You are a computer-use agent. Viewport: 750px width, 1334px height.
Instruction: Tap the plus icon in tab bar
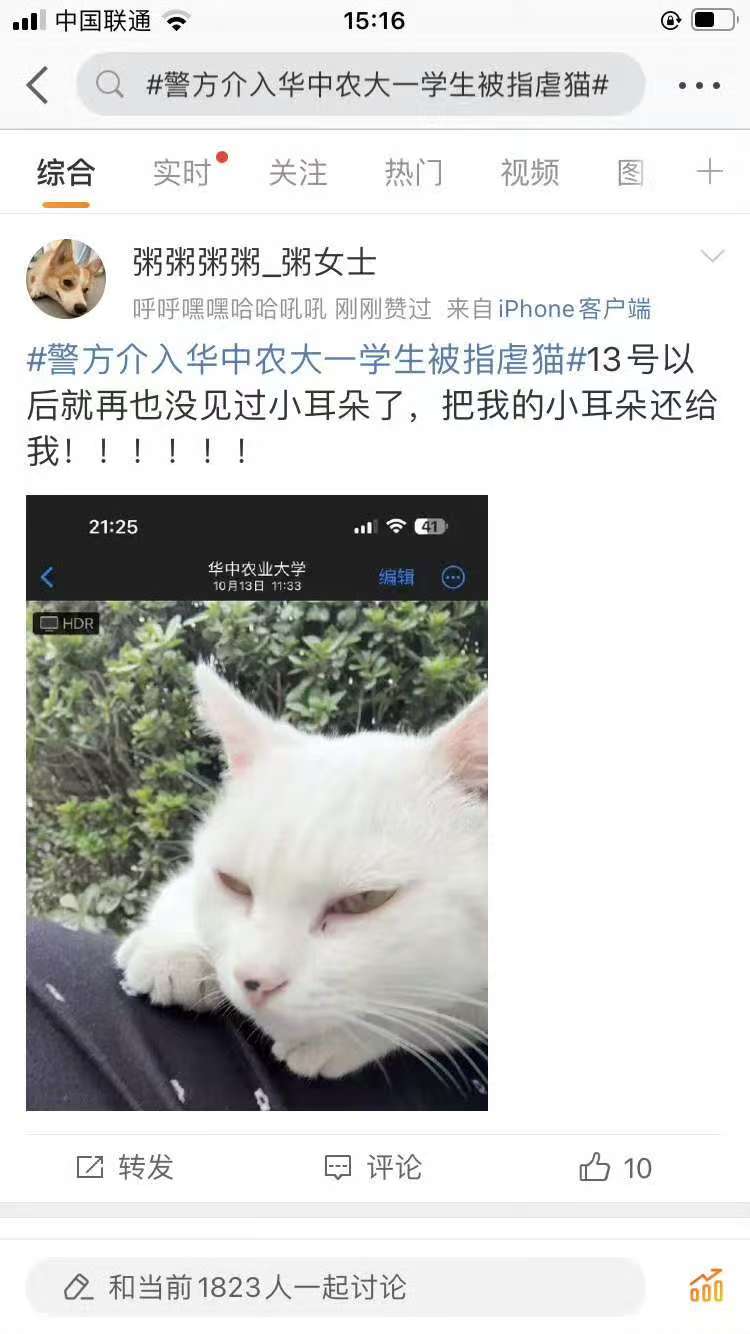710,172
